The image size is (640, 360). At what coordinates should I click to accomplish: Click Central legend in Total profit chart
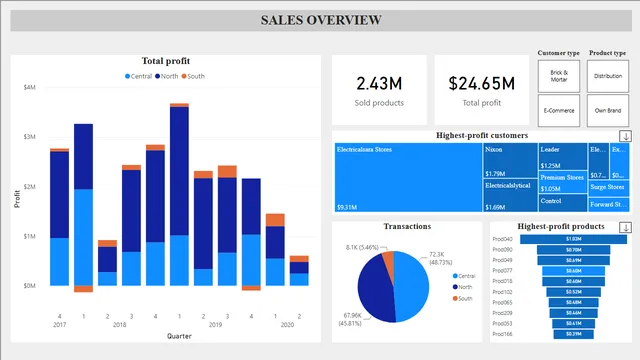138,76
